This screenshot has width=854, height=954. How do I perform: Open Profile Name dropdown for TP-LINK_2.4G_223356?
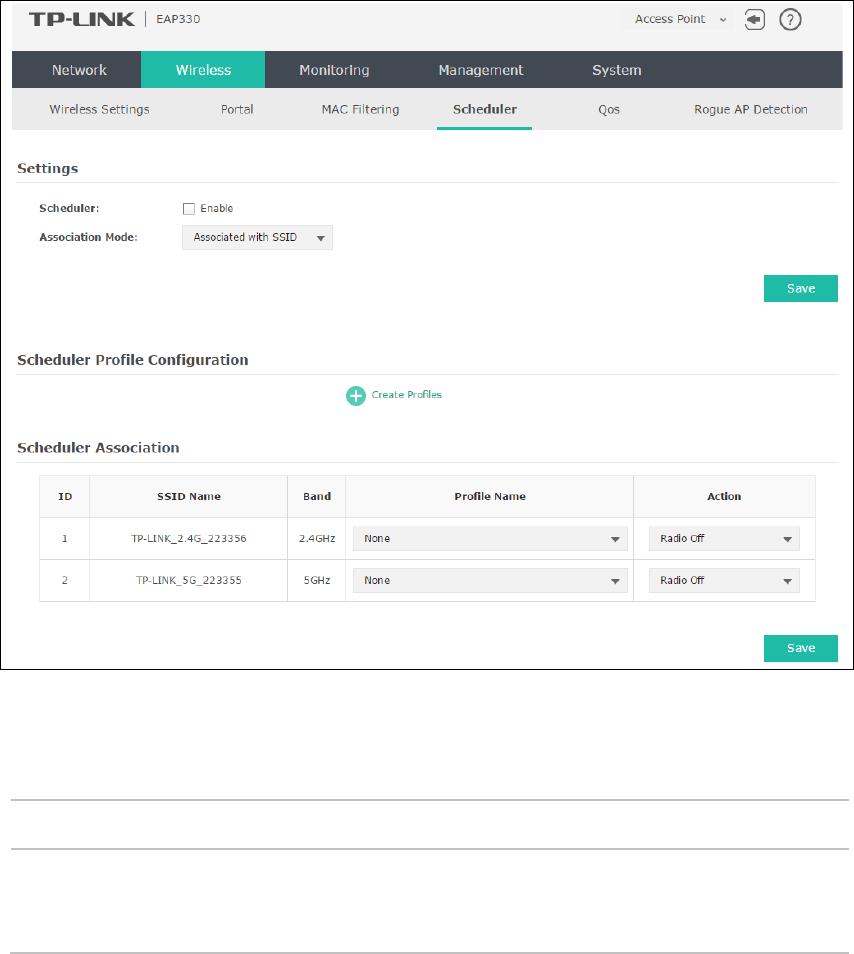point(490,538)
